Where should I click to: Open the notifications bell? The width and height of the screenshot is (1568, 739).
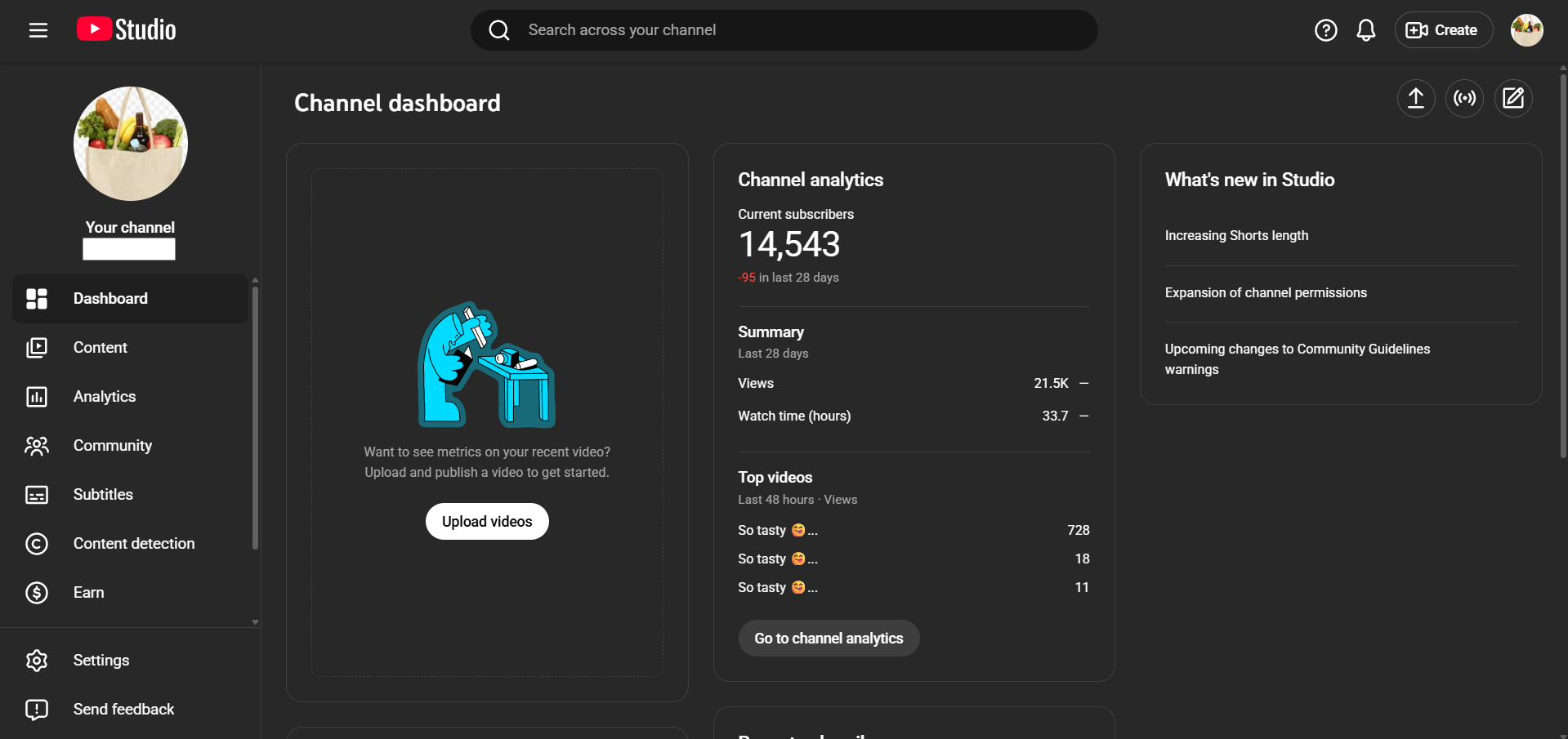[1365, 30]
